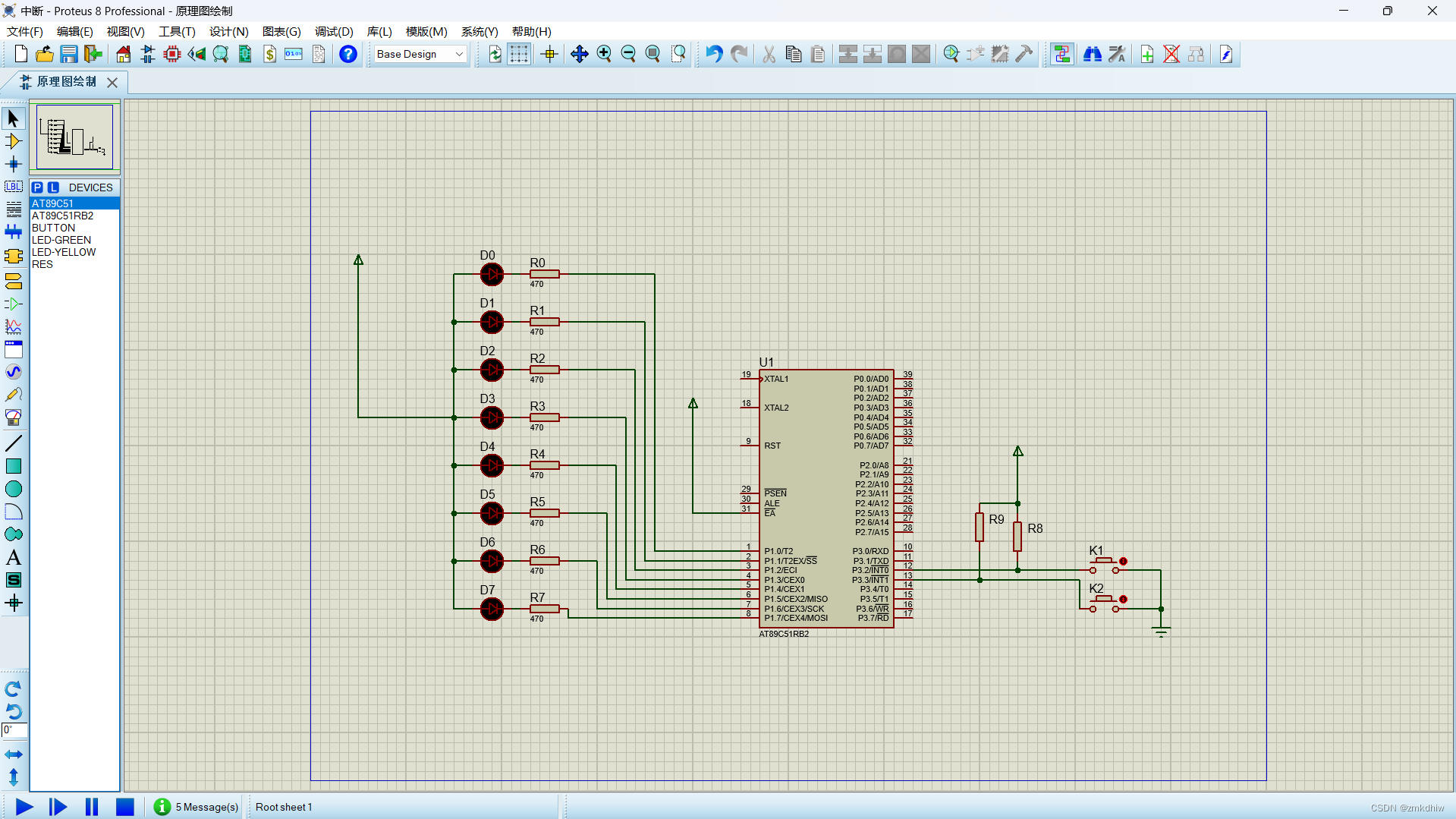The height and width of the screenshot is (819, 1456).
Task: Toggle the grid display
Action: [x=519, y=54]
